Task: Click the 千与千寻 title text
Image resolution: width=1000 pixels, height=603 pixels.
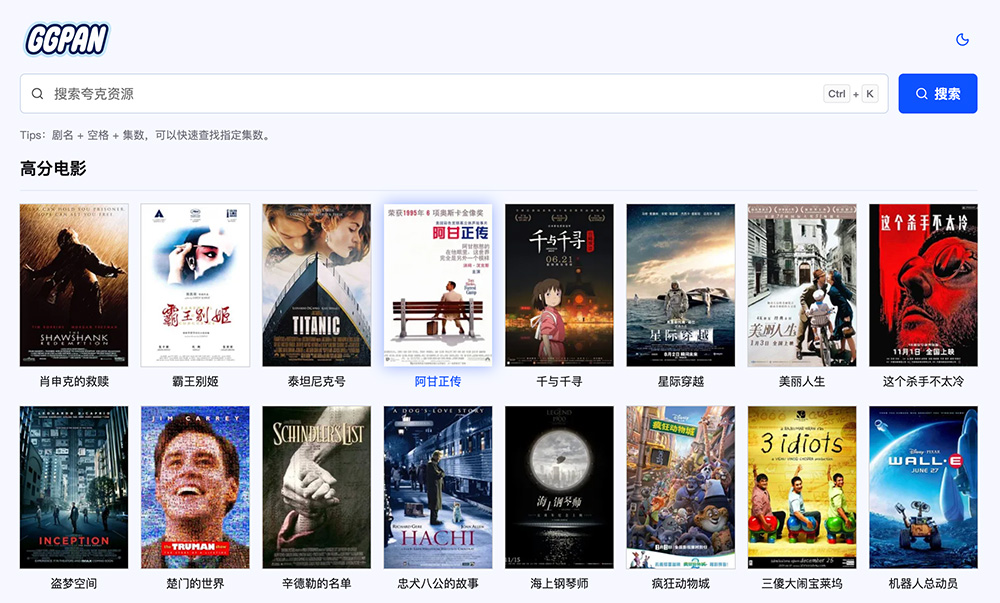Action: pyautogui.click(x=559, y=381)
